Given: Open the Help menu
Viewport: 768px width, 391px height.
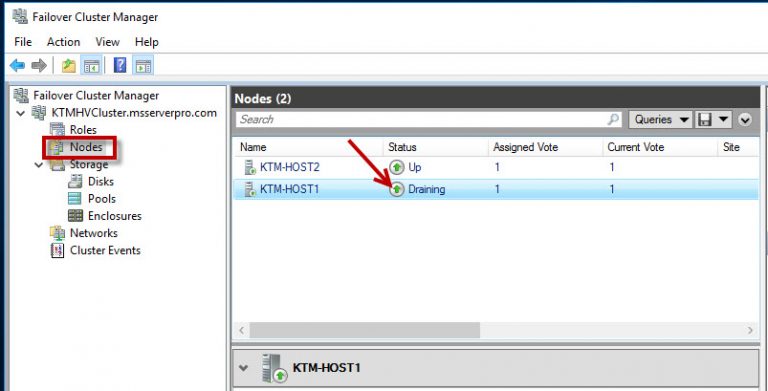Looking at the screenshot, I should [146, 42].
